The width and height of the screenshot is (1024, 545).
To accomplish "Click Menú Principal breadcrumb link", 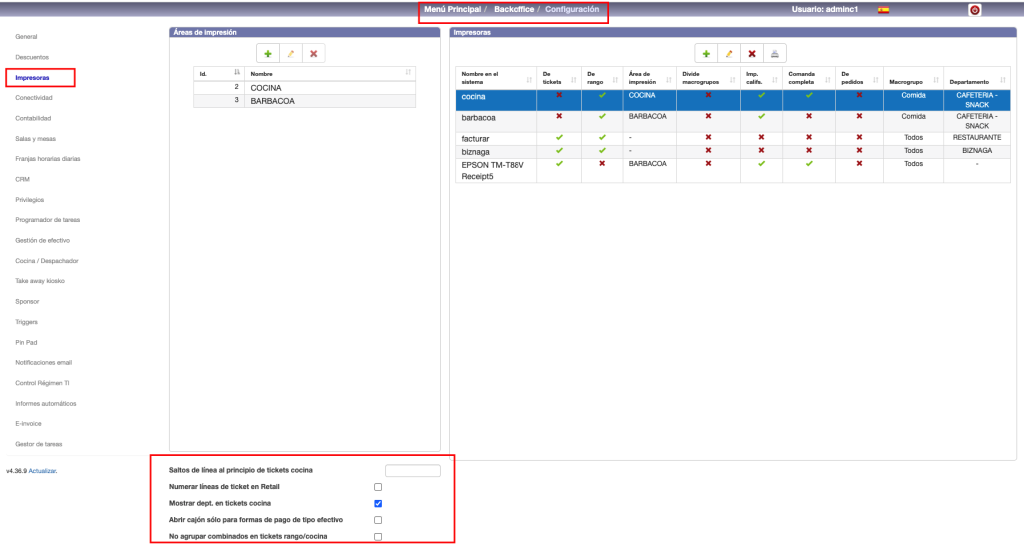I will [x=453, y=9].
